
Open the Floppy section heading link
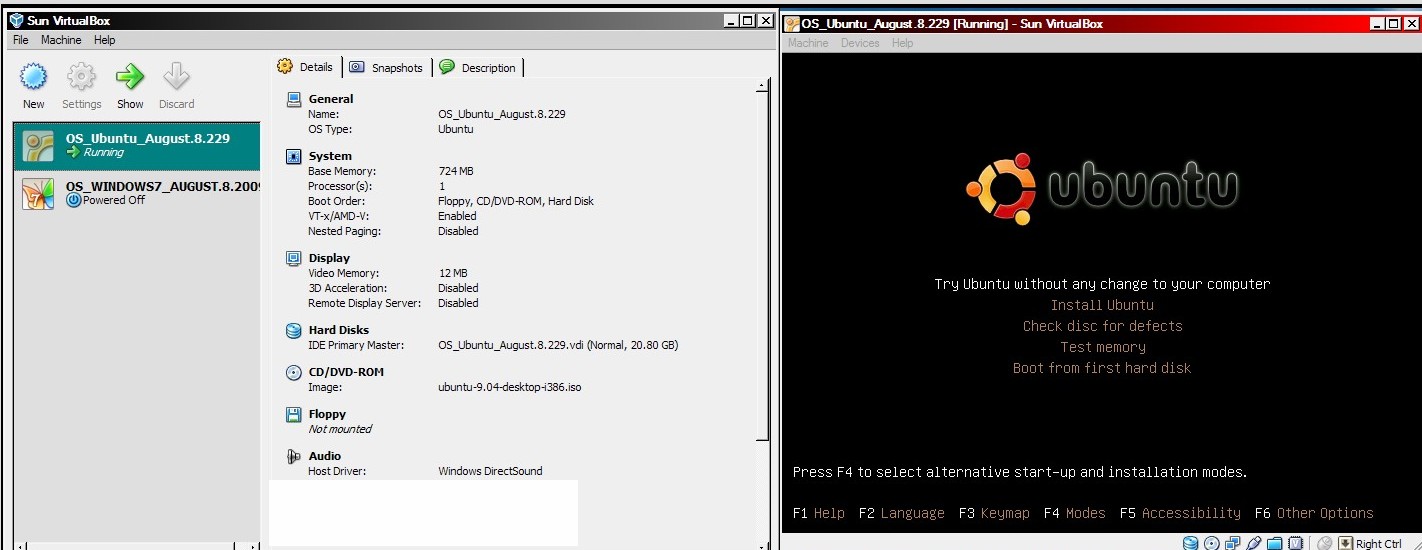point(327,414)
